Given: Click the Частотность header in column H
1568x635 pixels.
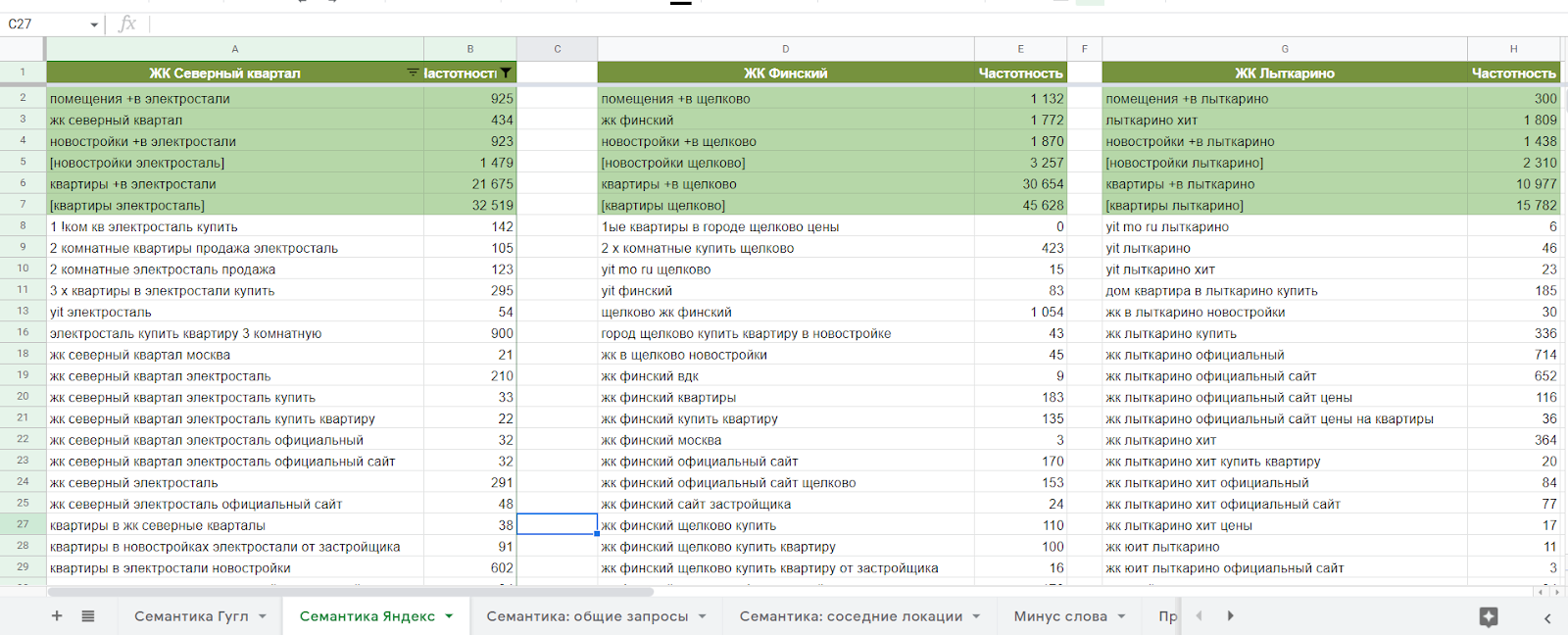Looking at the screenshot, I should [x=1513, y=73].
